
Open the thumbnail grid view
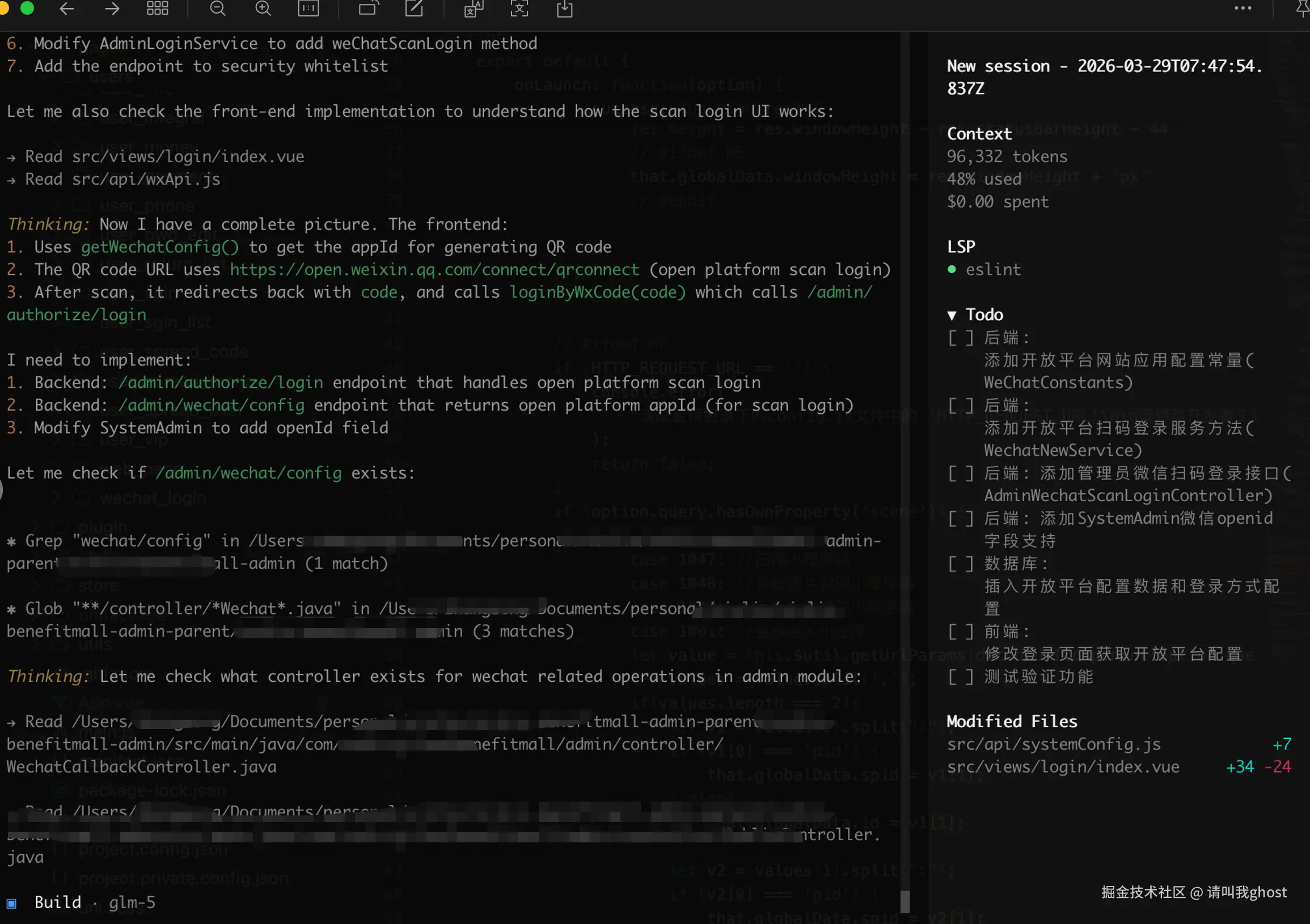pos(158,9)
